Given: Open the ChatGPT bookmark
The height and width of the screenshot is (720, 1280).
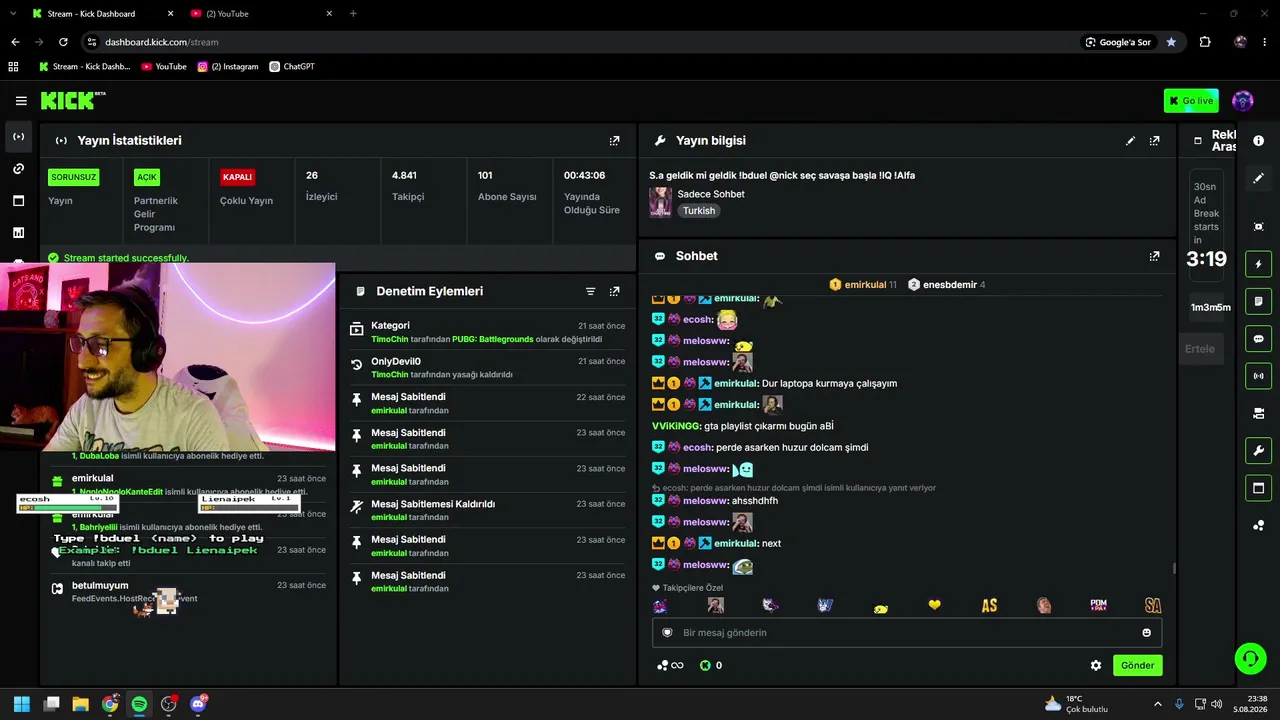Looking at the screenshot, I should (x=292, y=67).
